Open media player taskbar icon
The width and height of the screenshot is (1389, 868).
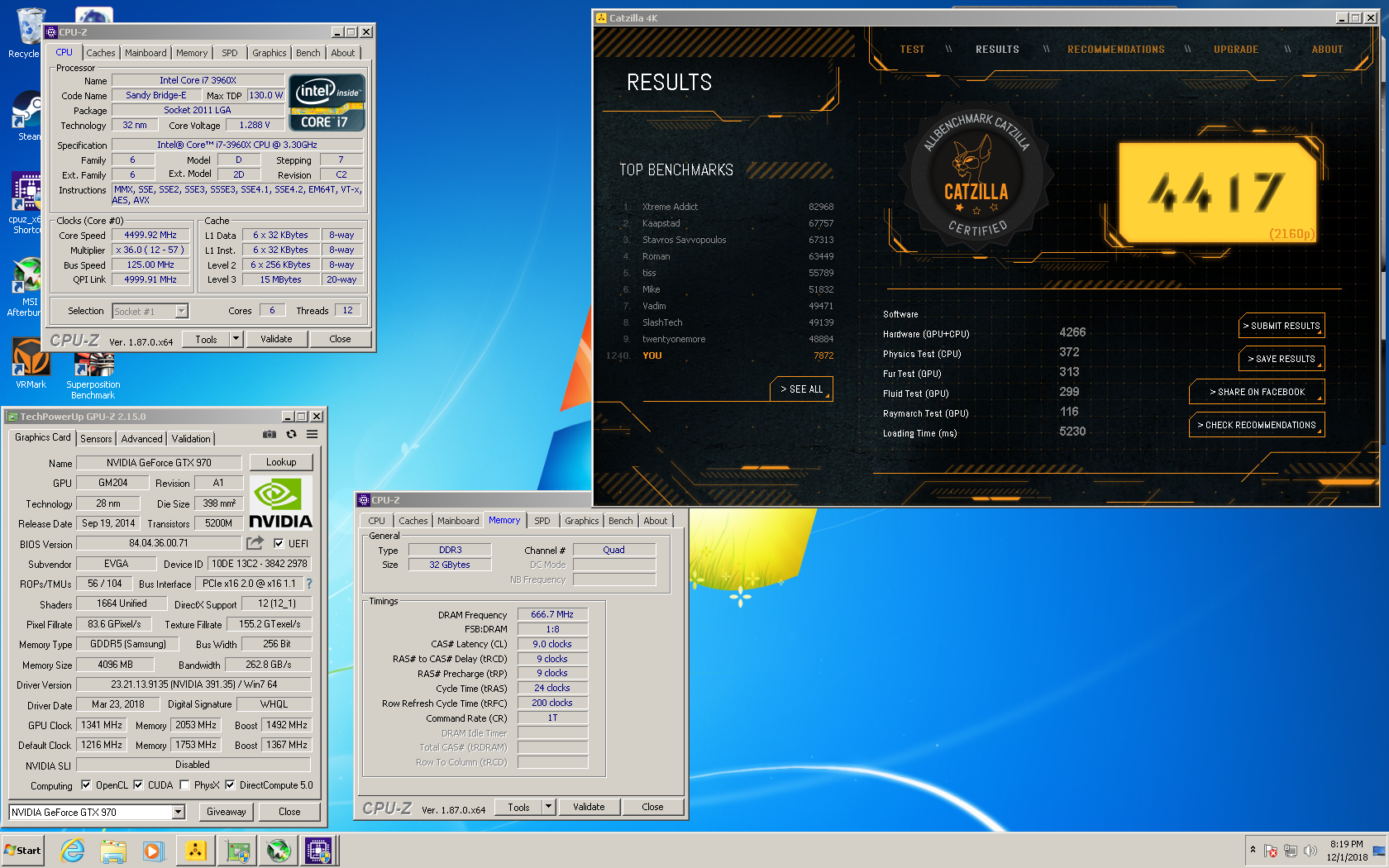click(x=153, y=851)
